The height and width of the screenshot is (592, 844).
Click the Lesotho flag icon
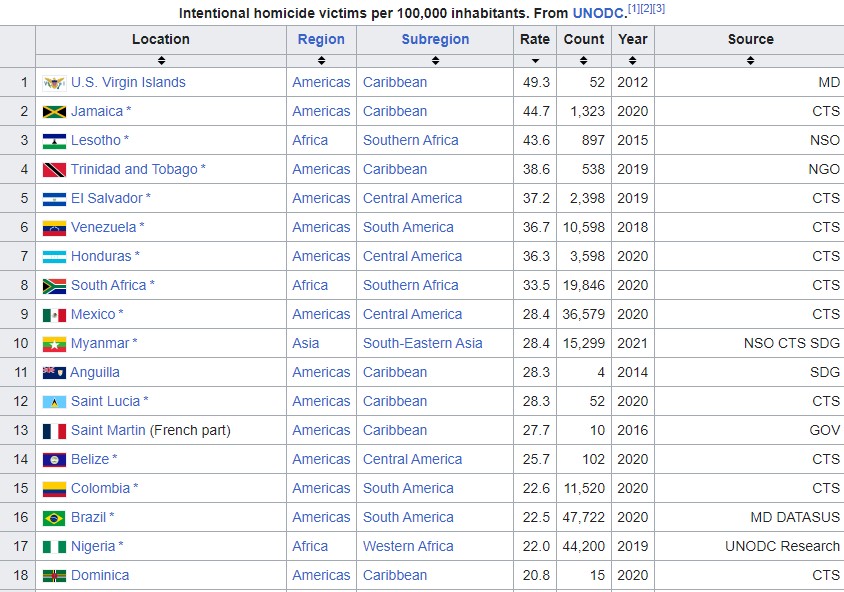pos(54,141)
